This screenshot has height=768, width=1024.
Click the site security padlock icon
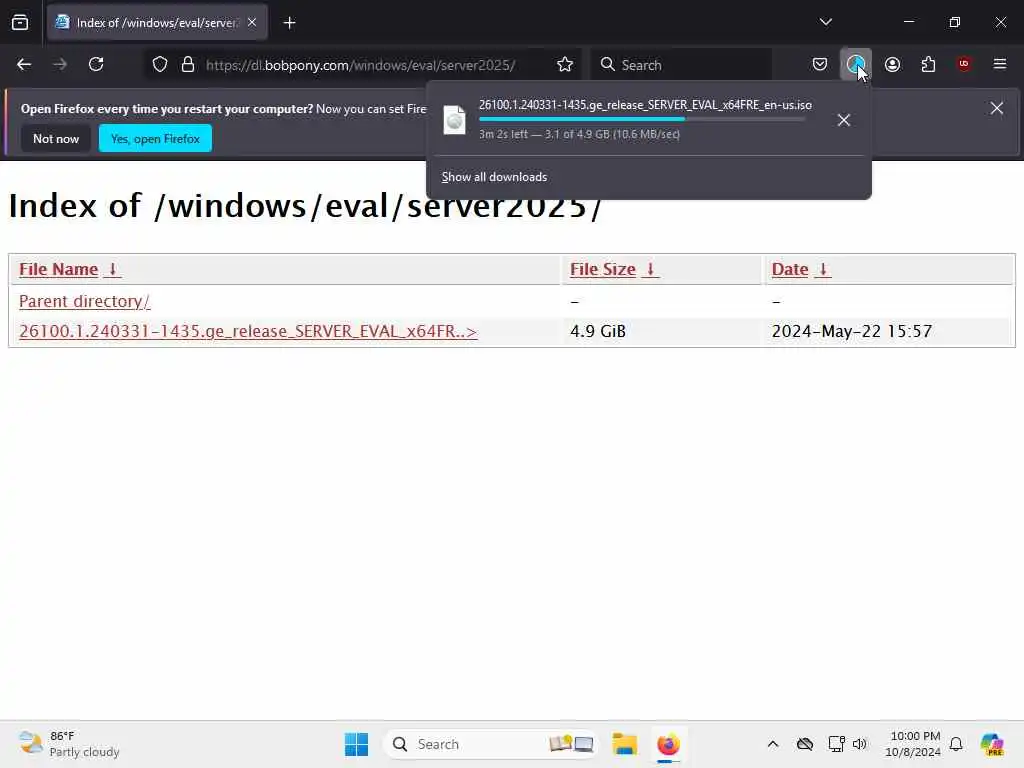188,65
